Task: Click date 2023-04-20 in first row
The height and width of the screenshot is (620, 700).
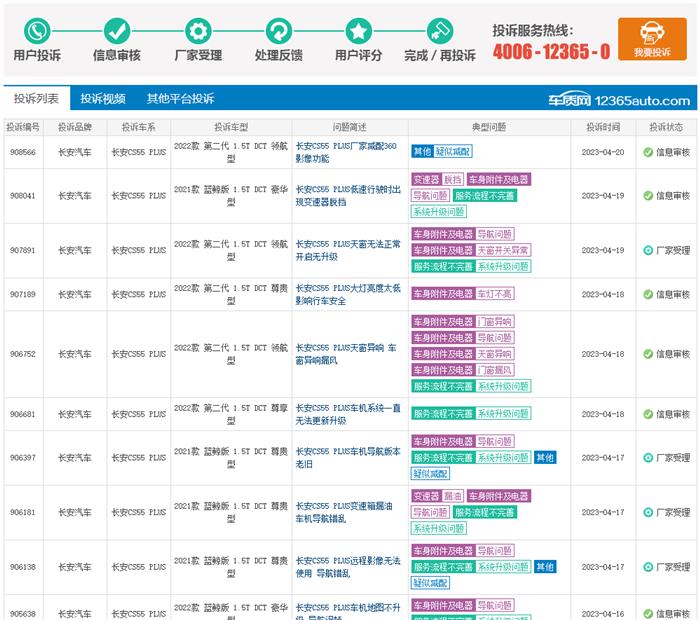Action: [x=603, y=152]
